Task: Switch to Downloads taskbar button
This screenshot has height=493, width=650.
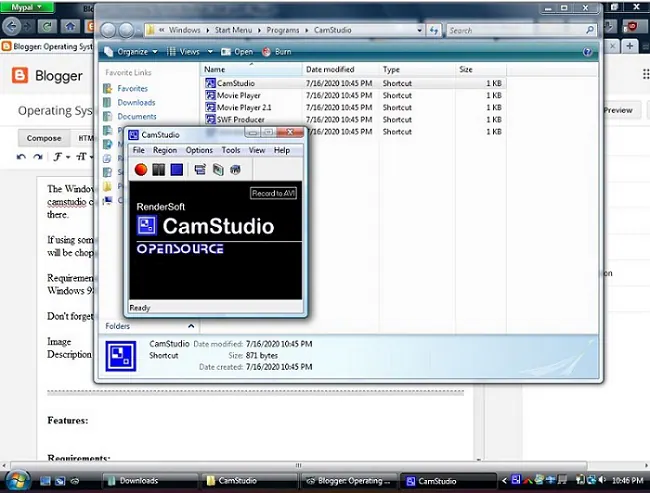Action: (150, 481)
